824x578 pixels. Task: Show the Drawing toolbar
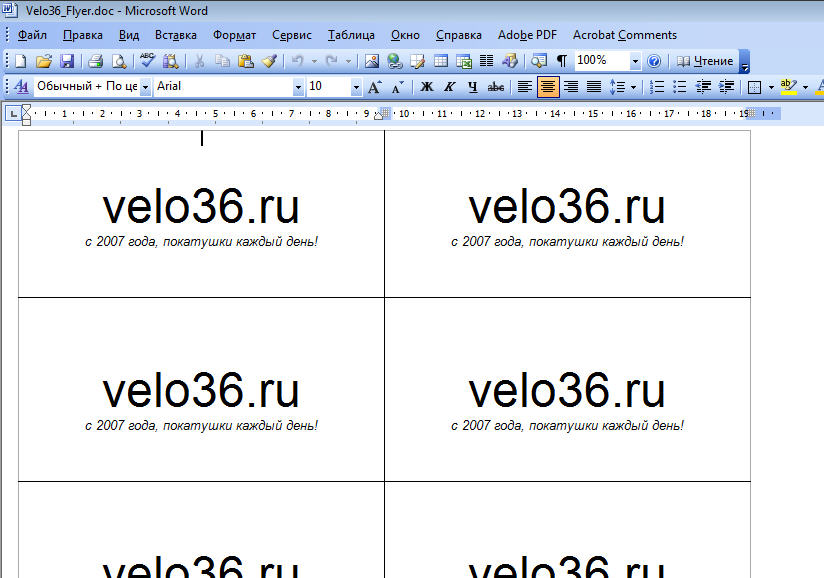coord(510,61)
